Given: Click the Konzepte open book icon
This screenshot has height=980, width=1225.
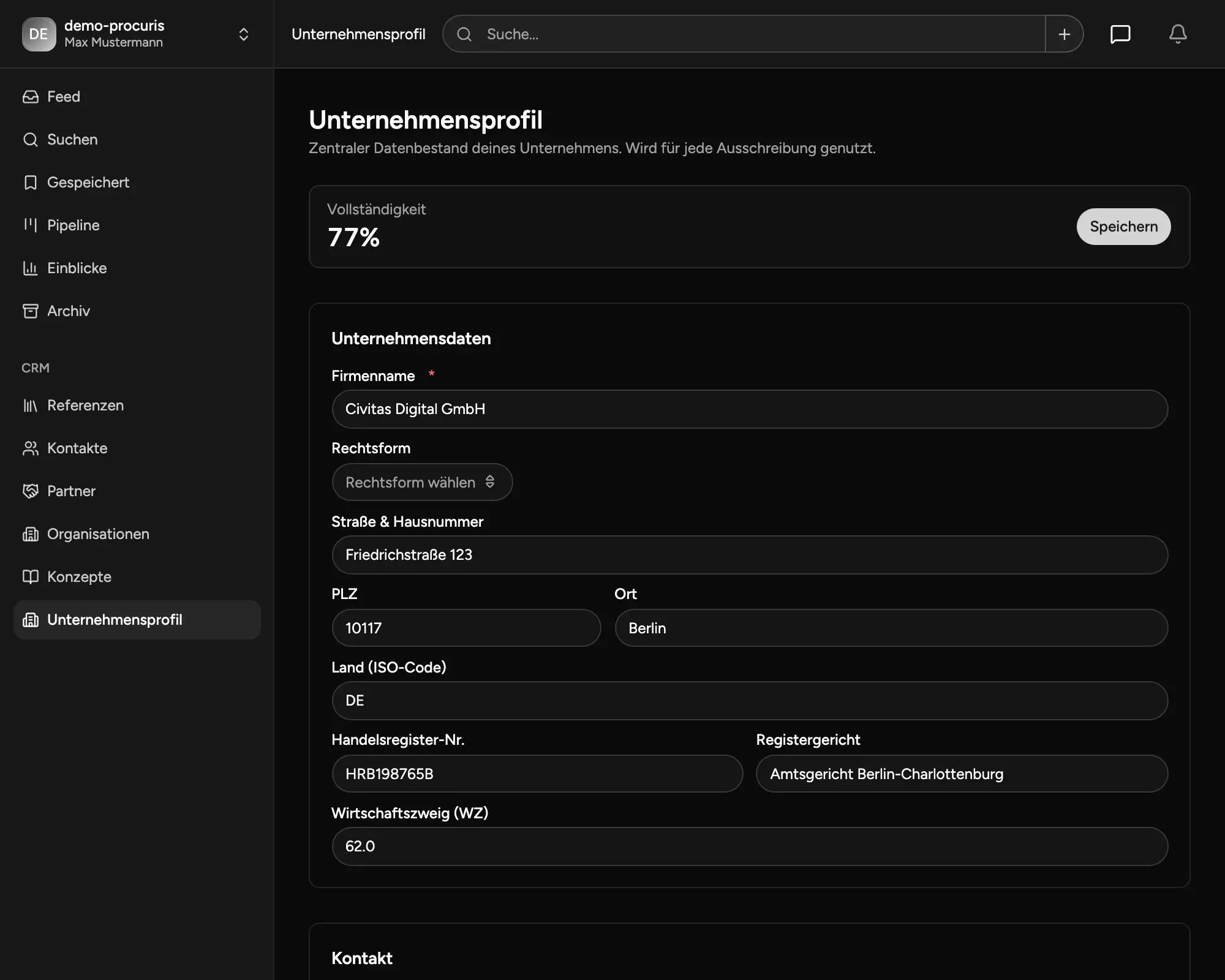Looking at the screenshot, I should (x=30, y=577).
